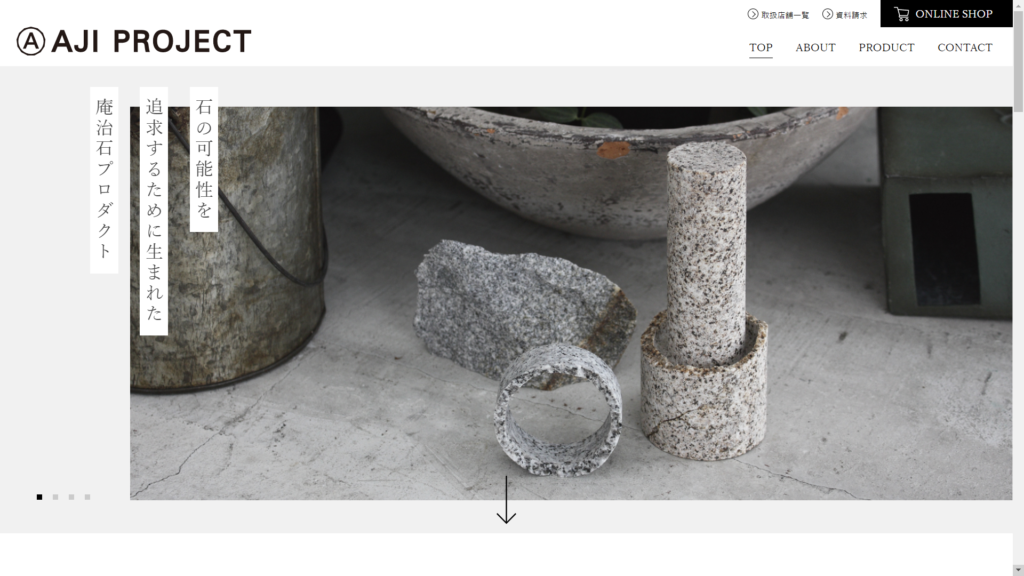Click the stone products hero image
Viewport: 1024px width, 576px height.
click(571, 303)
